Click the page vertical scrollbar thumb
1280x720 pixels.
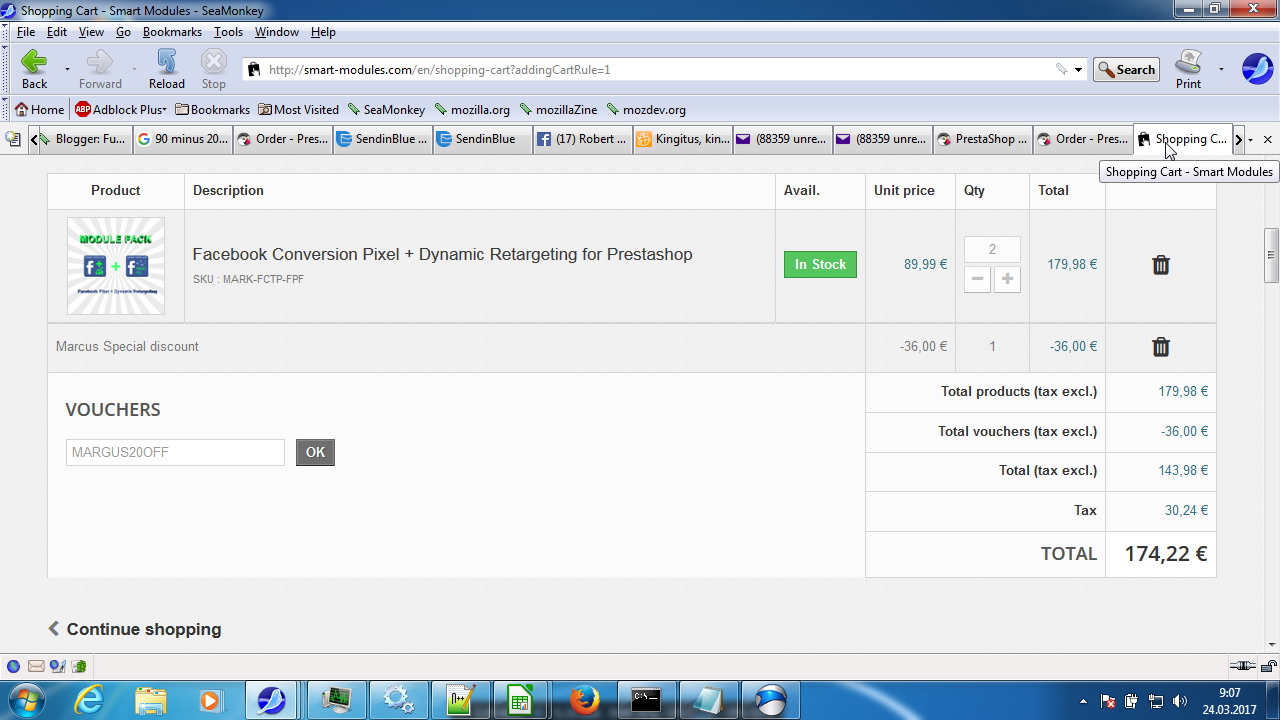[1272, 255]
